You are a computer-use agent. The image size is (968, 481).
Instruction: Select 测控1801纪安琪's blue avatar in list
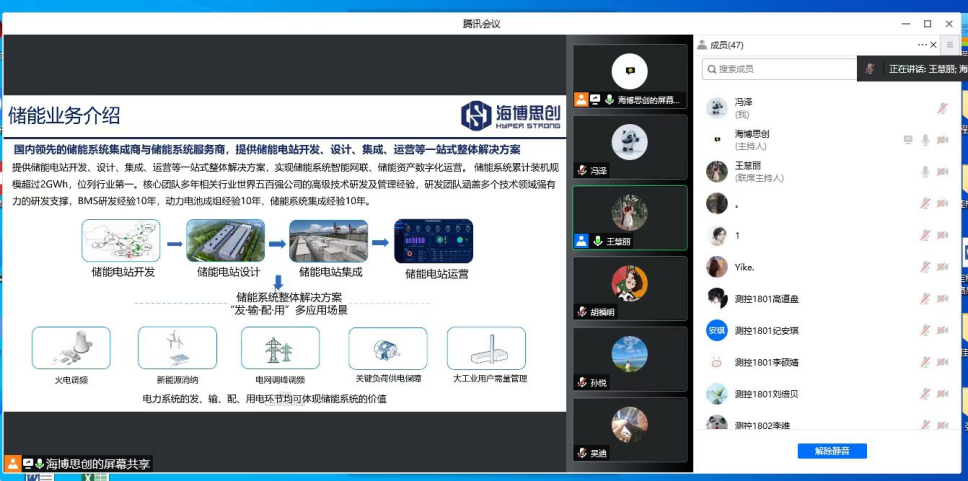pyautogui.click(x=716, y=331)
